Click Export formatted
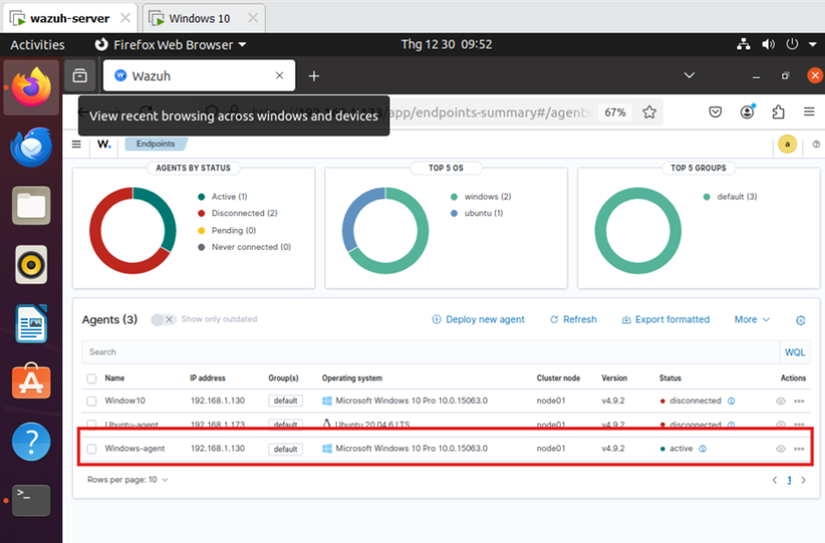The height and width of the screenshot is (543, 825). (666, 319)
